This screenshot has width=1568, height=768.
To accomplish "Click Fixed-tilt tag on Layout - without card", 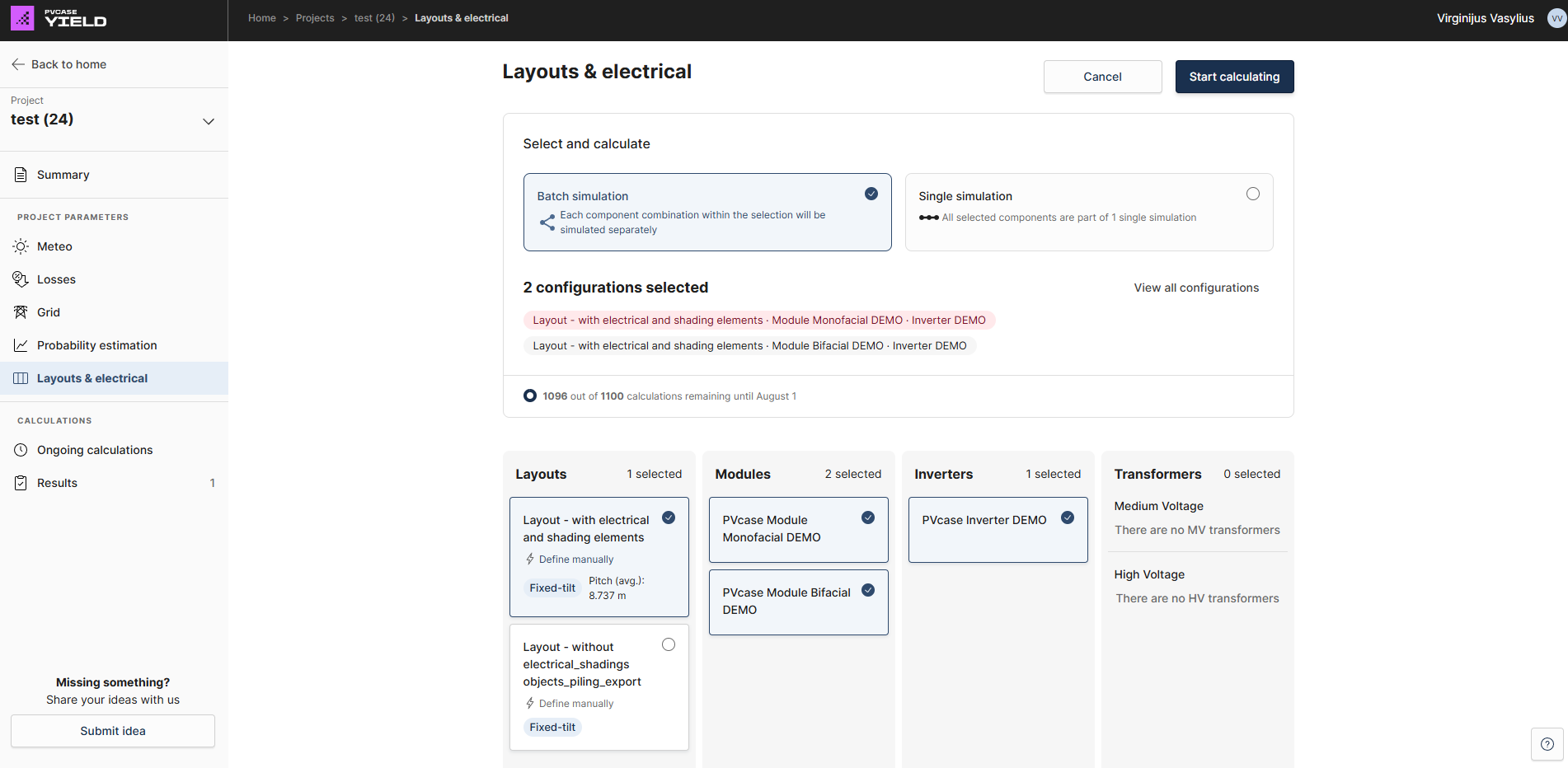I will (552, 728).
